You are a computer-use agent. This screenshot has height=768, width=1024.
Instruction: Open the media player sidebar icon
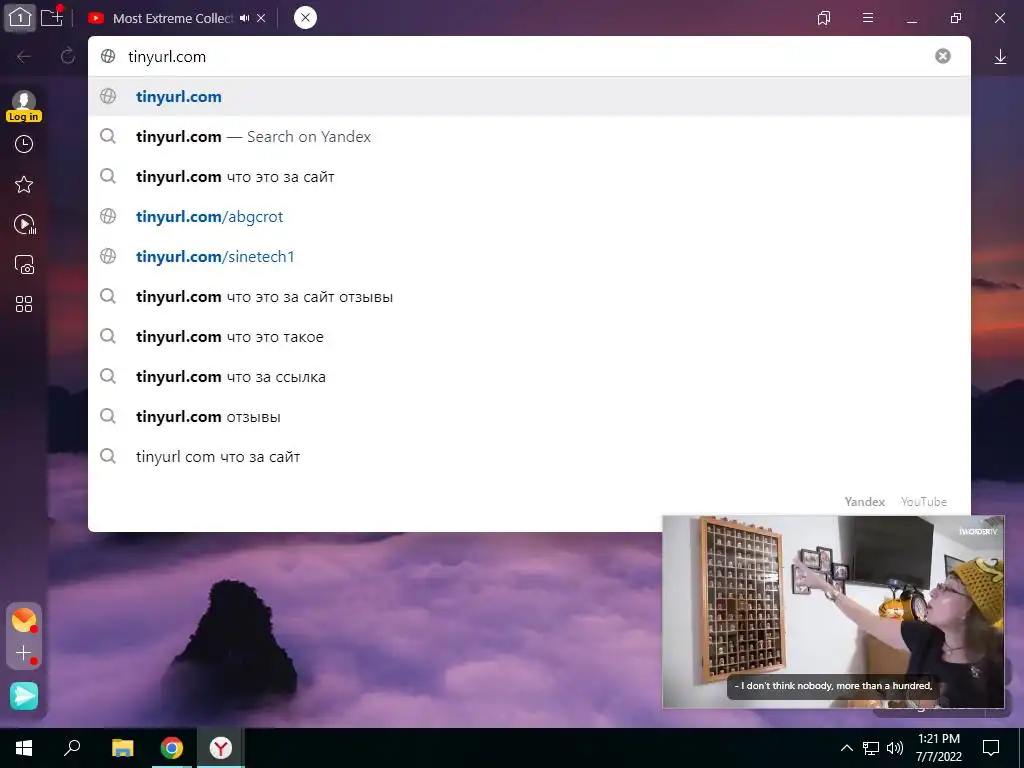(x=25, y=225)
